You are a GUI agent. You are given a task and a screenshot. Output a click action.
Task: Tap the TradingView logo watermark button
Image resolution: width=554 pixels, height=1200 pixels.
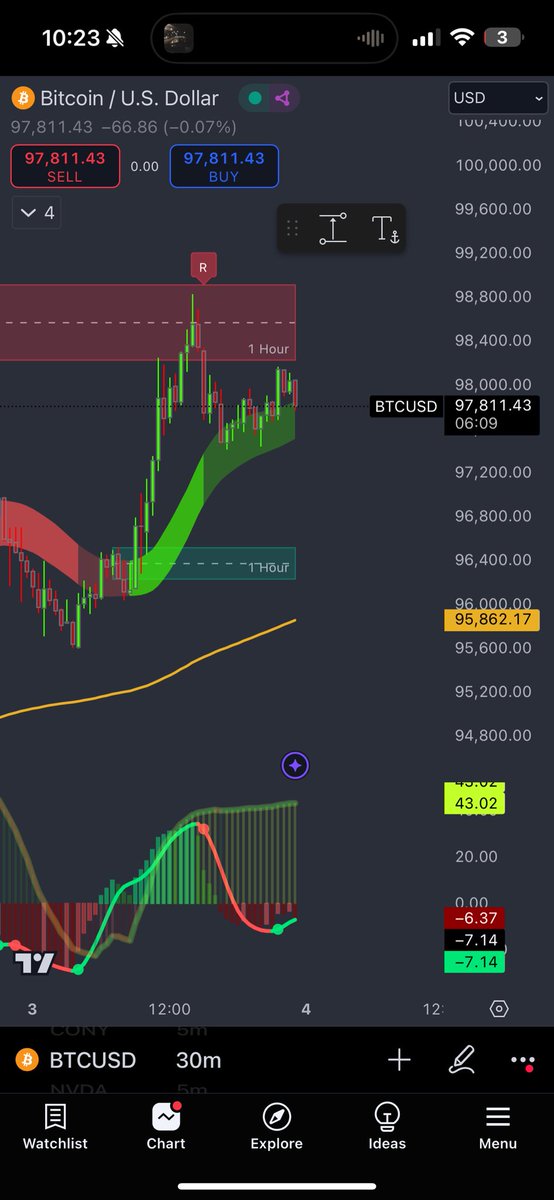(x=34, y=963)
